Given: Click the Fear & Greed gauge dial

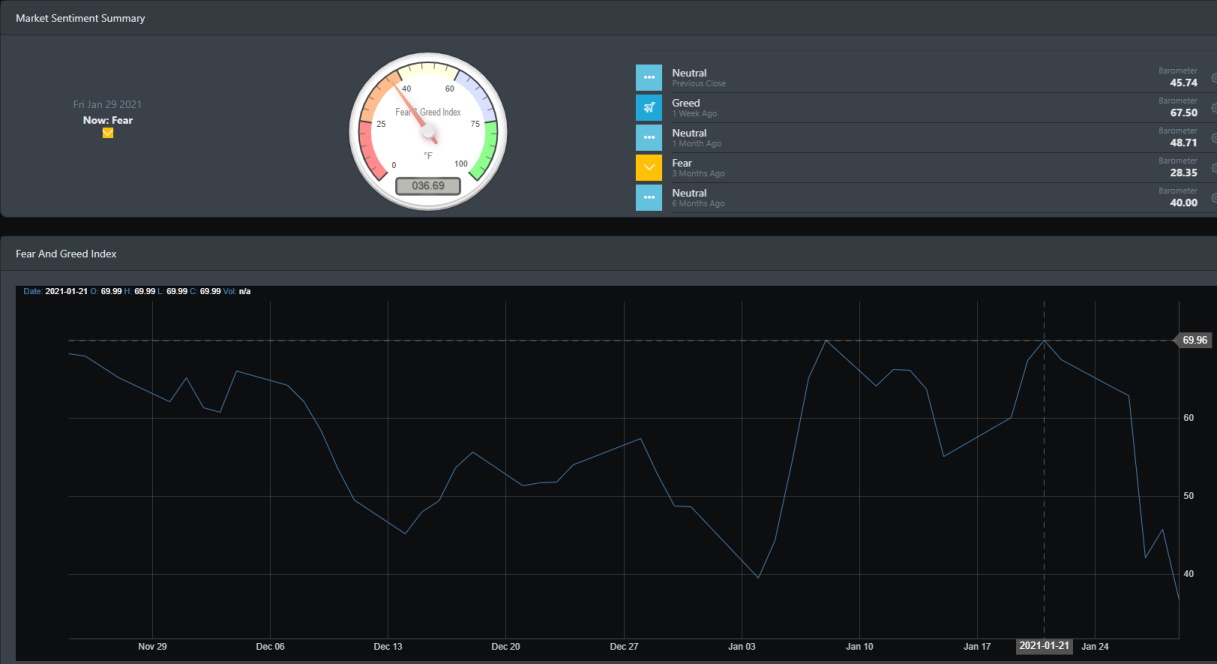Looking at the screenshot, I should [x=428, y=131].
